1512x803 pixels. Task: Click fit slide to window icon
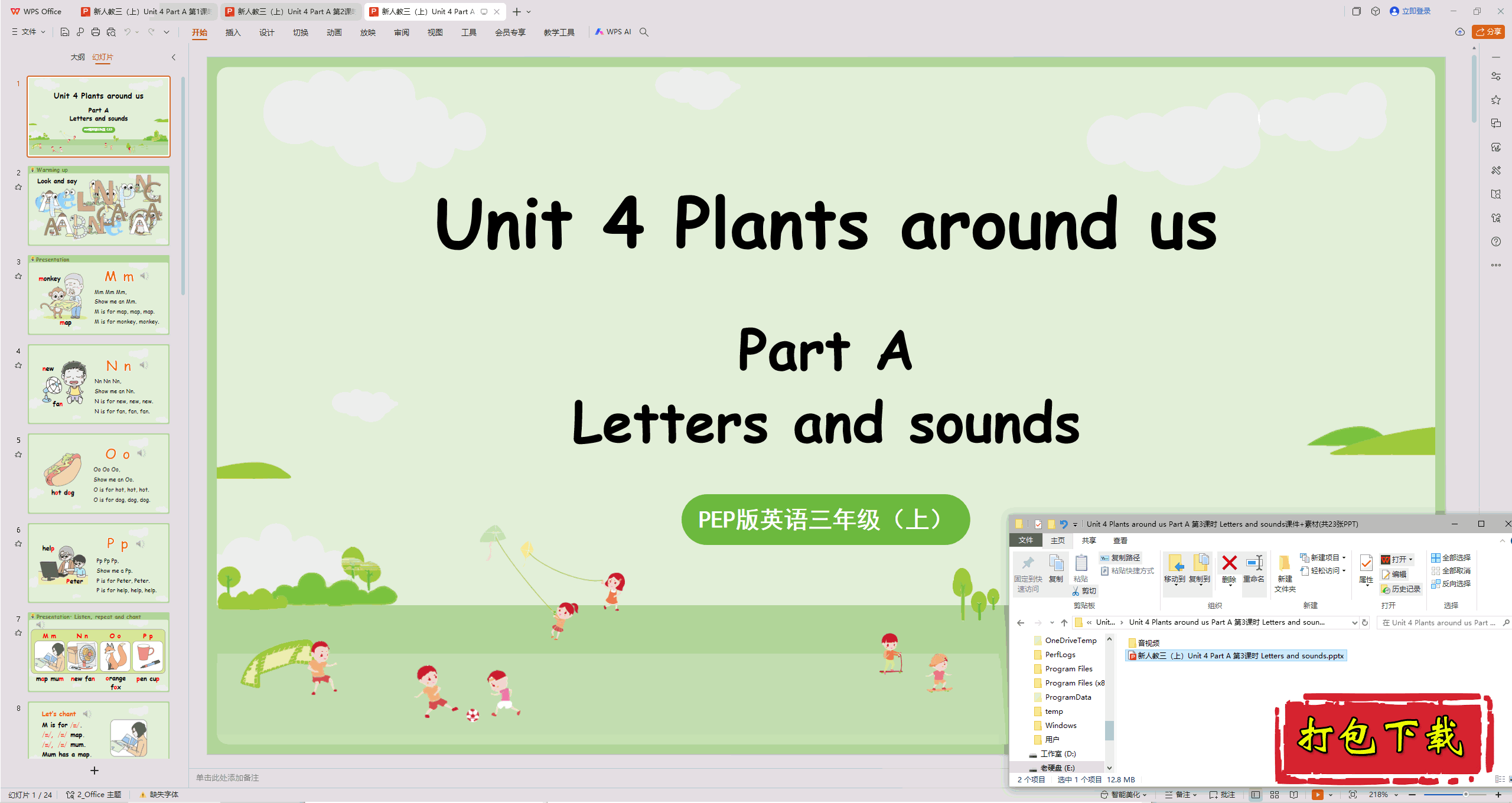coord(1353,795)
